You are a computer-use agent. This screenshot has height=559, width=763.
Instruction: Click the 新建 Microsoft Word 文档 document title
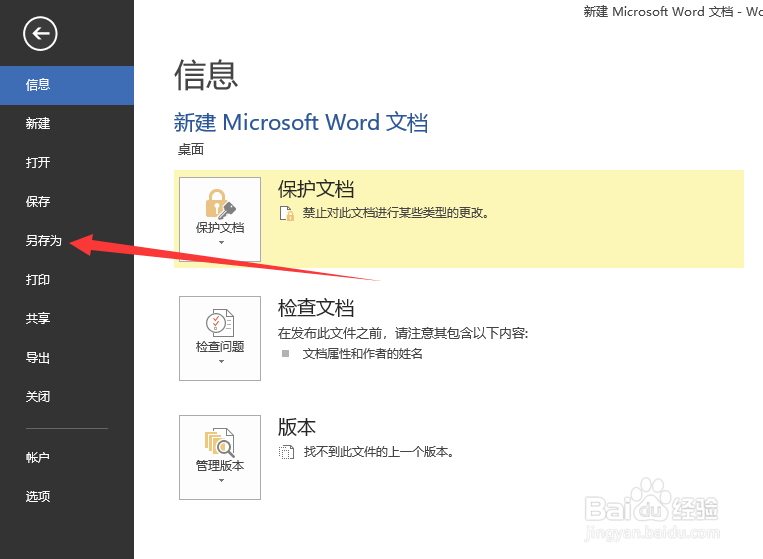tap(301, 122)
